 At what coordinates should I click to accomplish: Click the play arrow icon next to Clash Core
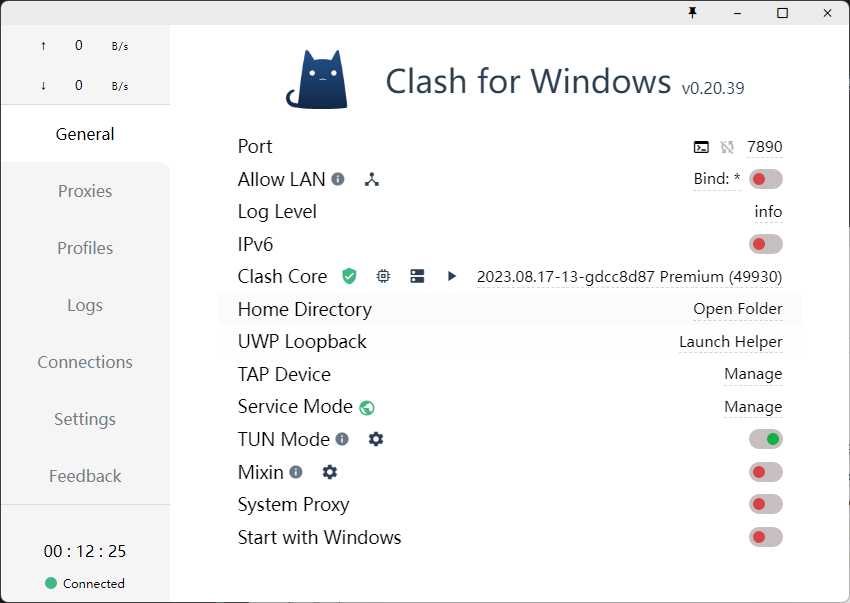click(x=452, y=276)
